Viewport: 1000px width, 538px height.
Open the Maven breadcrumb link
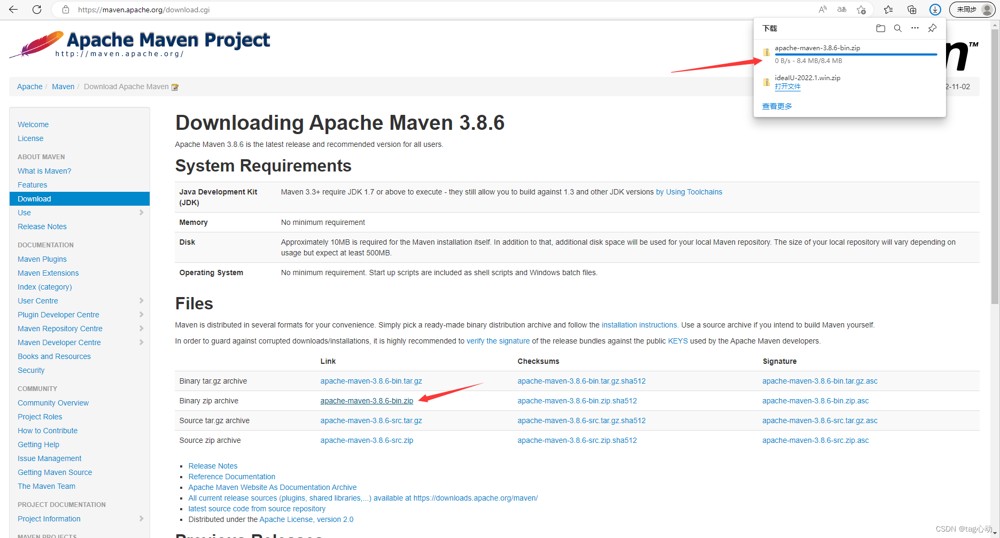pyautogui.click(x=62, y=87)
